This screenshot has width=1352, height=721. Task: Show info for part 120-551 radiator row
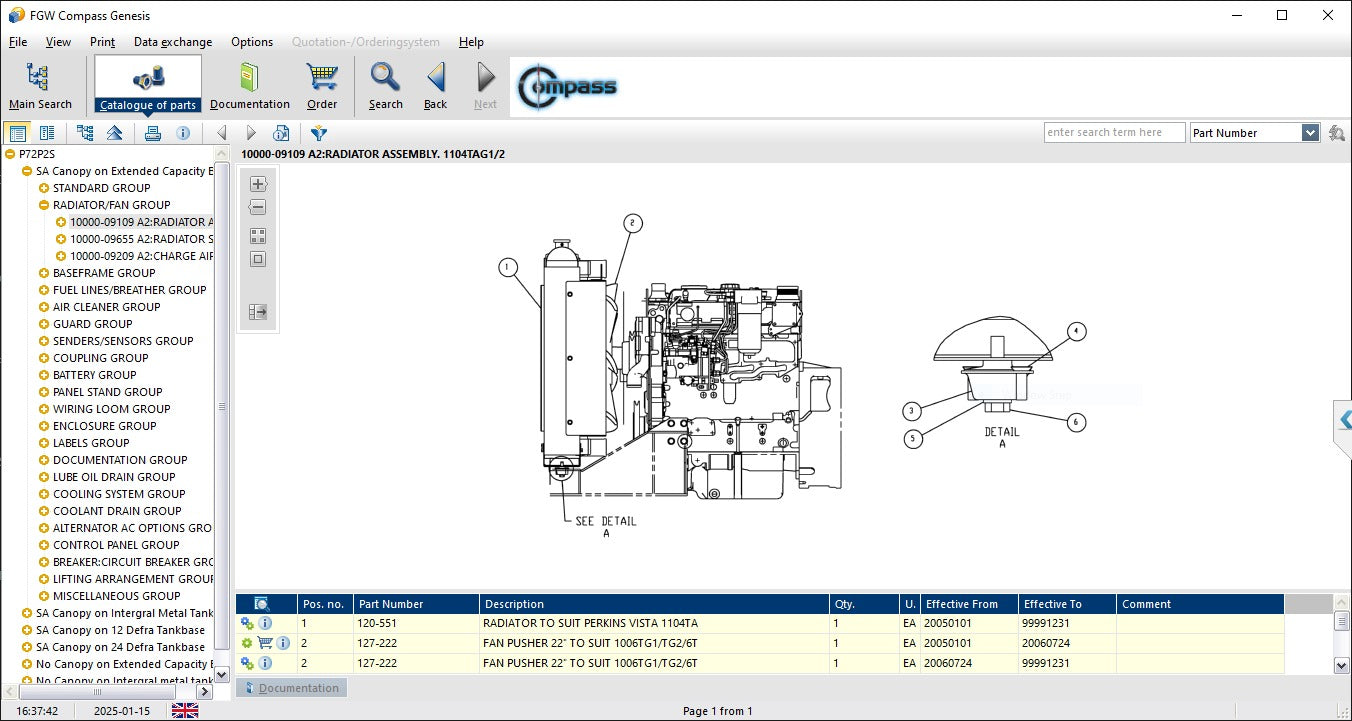(x=265, y=623)
